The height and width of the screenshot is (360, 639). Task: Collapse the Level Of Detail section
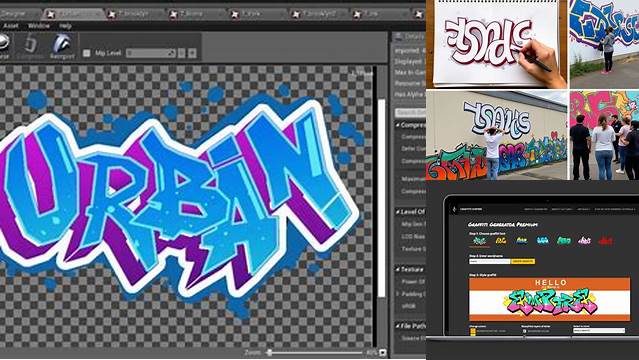click(x=397, y=212)
